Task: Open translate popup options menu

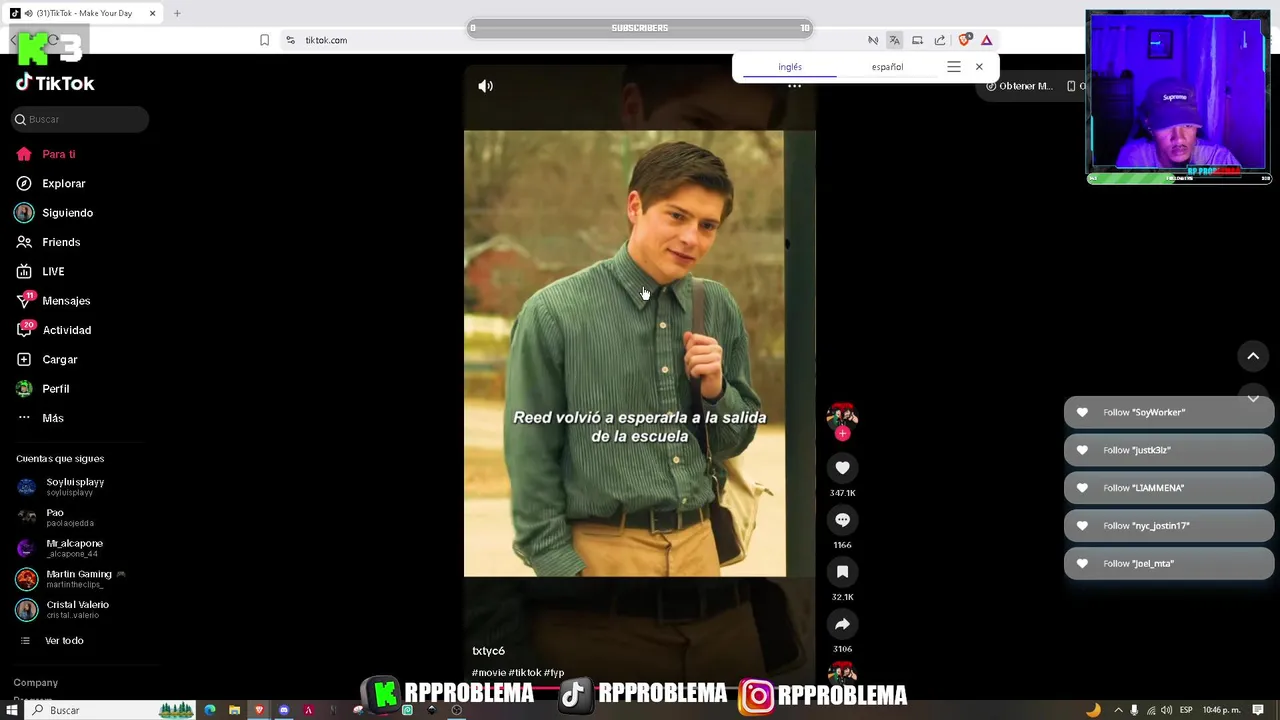Action: pyautogui.click(x=954, y=67)
